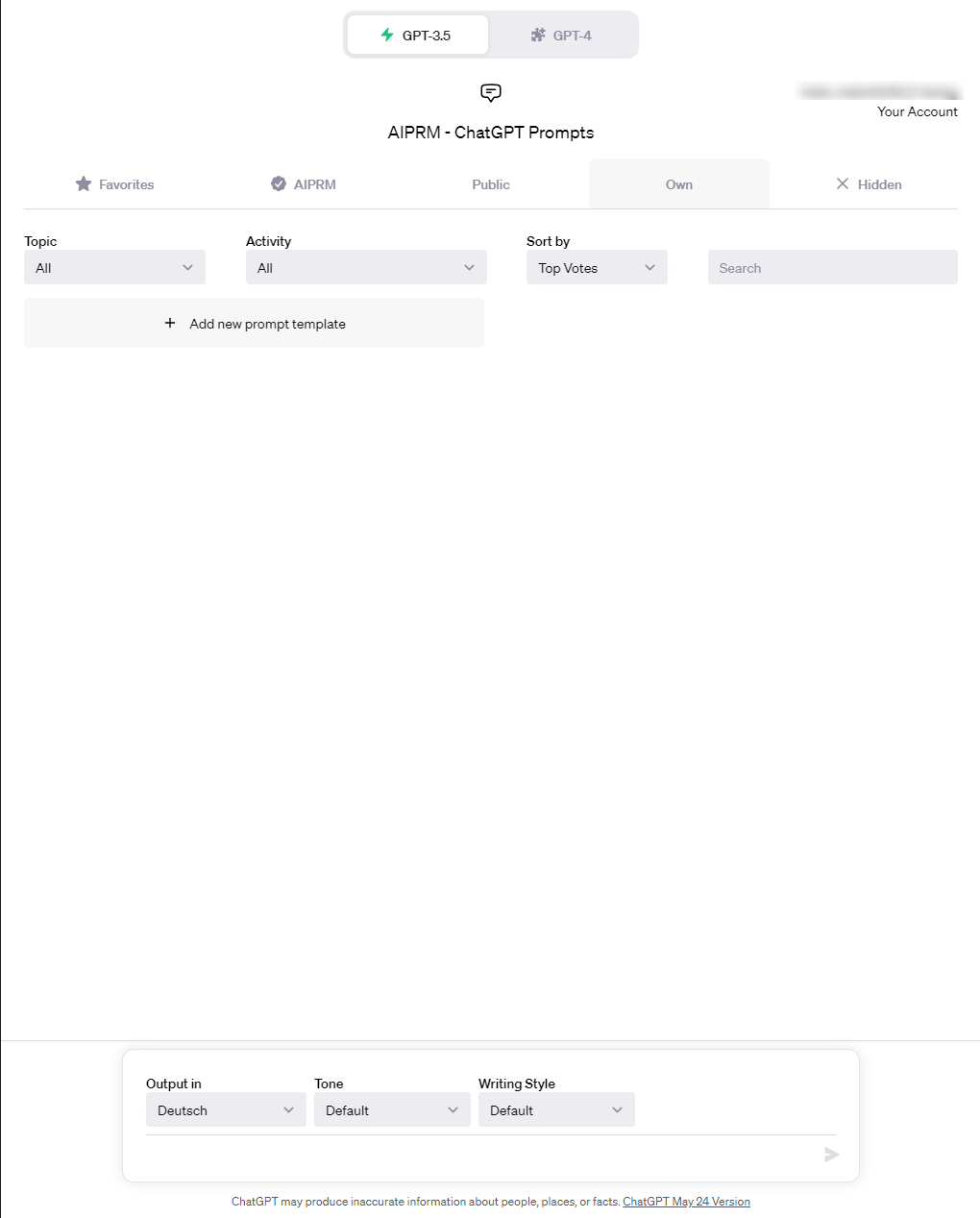Open the Sort by Top Votes dropdown
The image size is (980, 1218).
[596, 268]
